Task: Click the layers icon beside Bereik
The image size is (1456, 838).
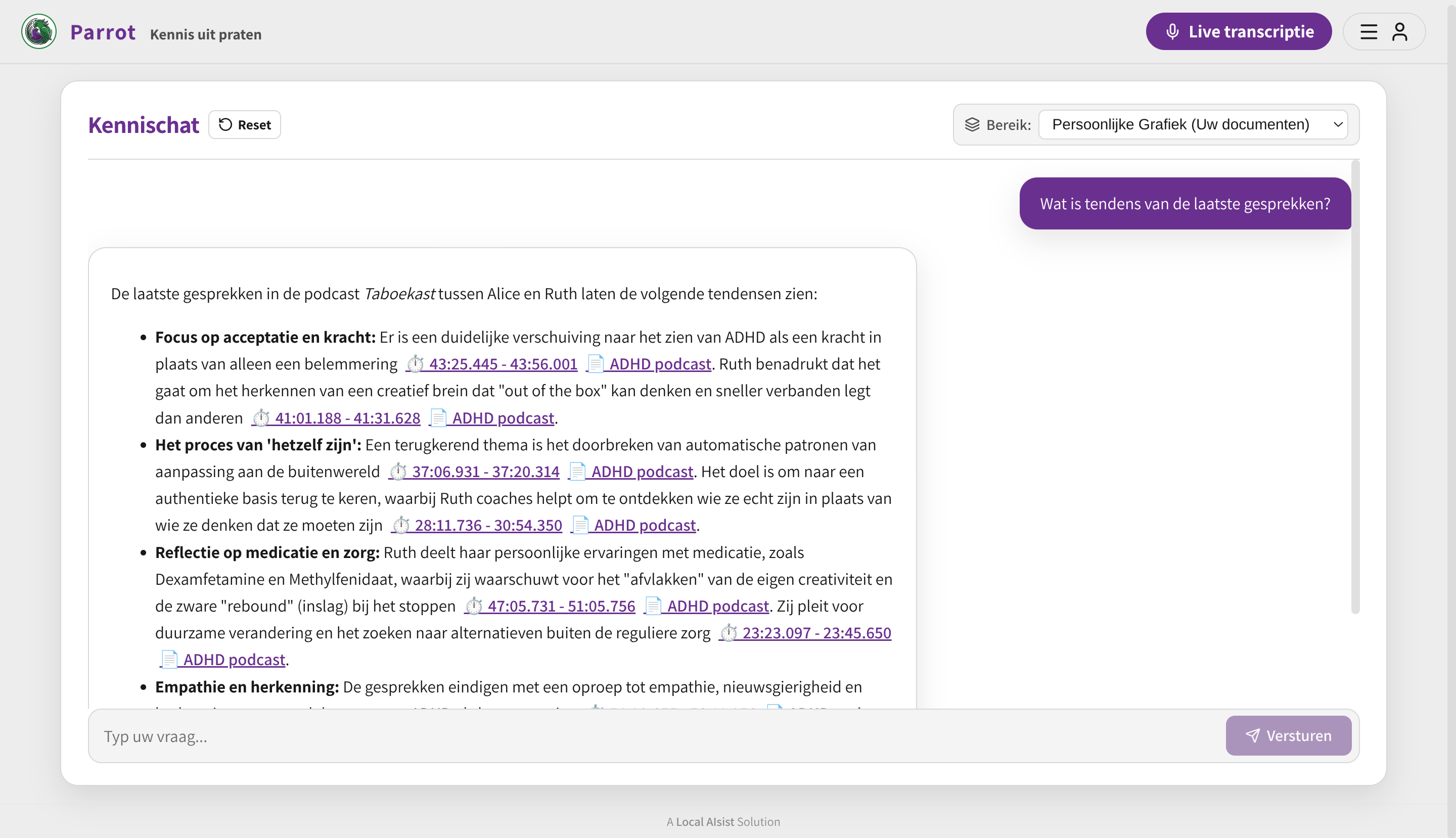Action: (x=972, y=125)
